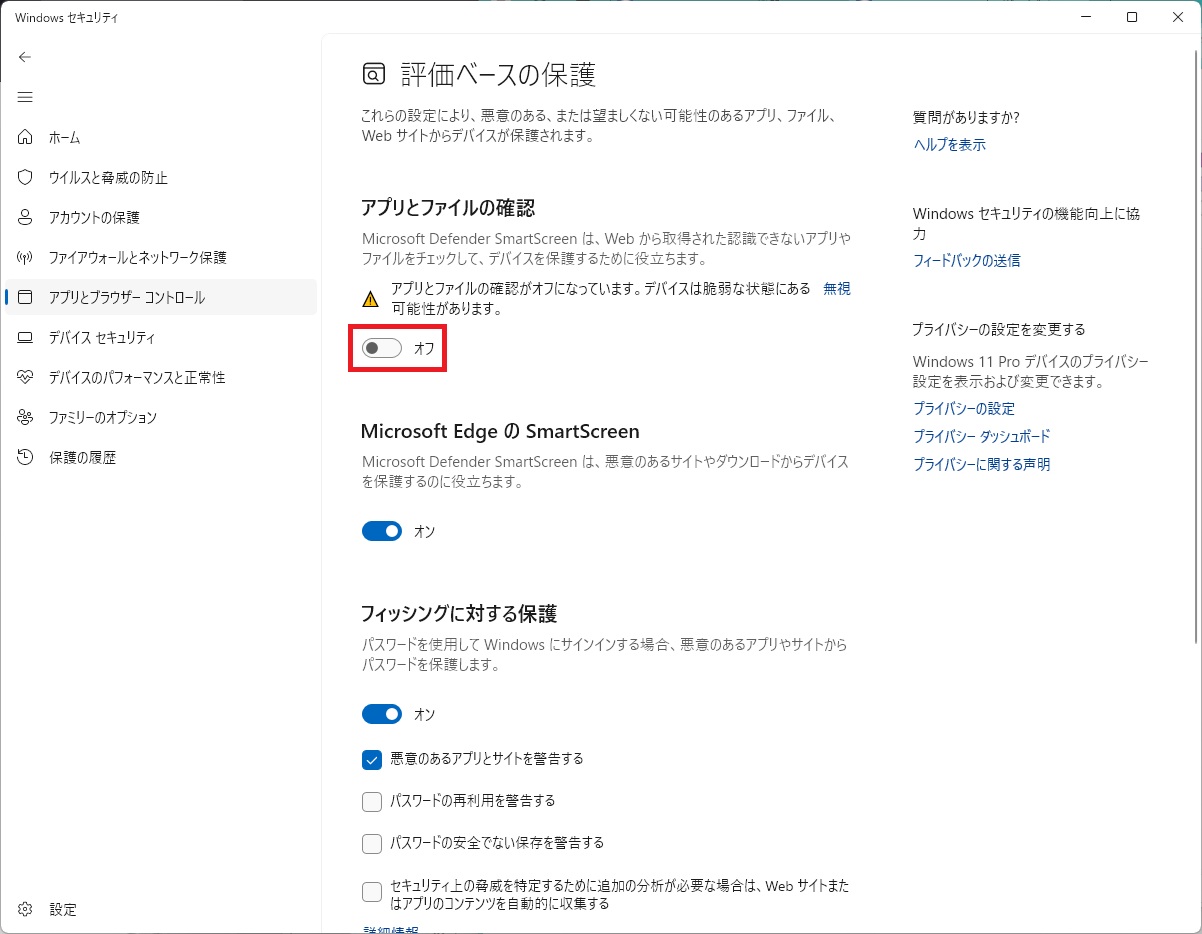Open プライバシーの設定 link

(x=963, y=408)
